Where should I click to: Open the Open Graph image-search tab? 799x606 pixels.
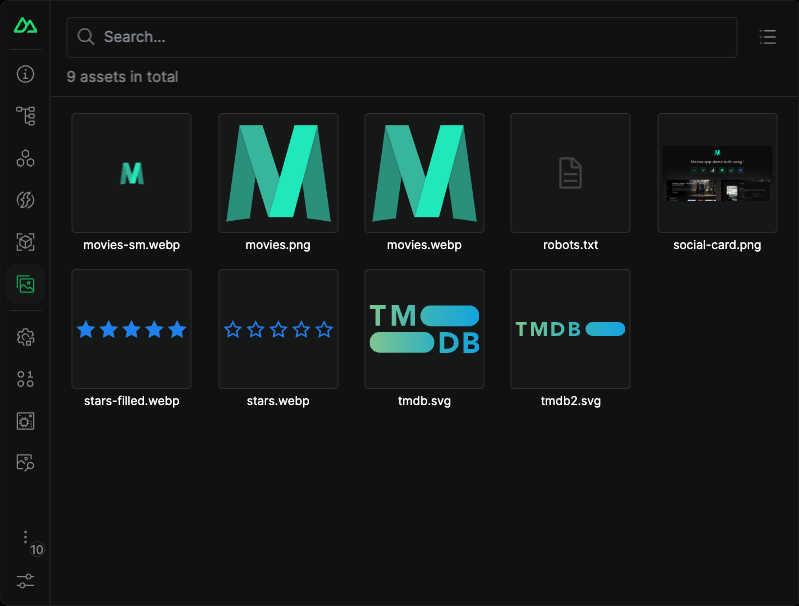pos(25,463)
